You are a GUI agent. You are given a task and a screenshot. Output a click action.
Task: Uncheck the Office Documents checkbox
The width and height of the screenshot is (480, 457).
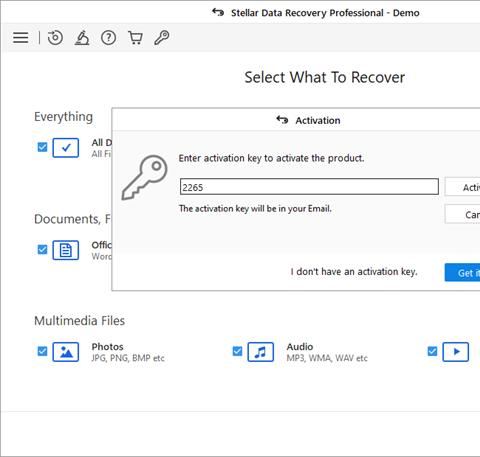[42, 249]
